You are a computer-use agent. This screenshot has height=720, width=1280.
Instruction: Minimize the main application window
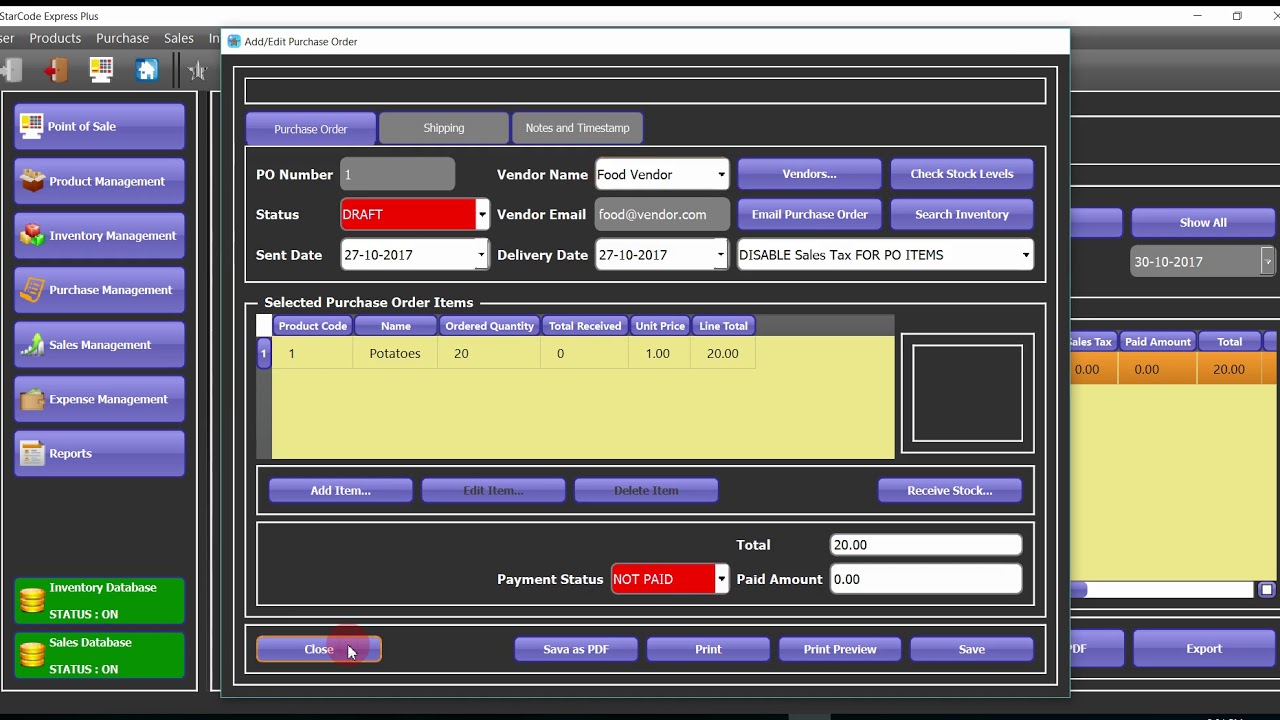coord(1198,16)
